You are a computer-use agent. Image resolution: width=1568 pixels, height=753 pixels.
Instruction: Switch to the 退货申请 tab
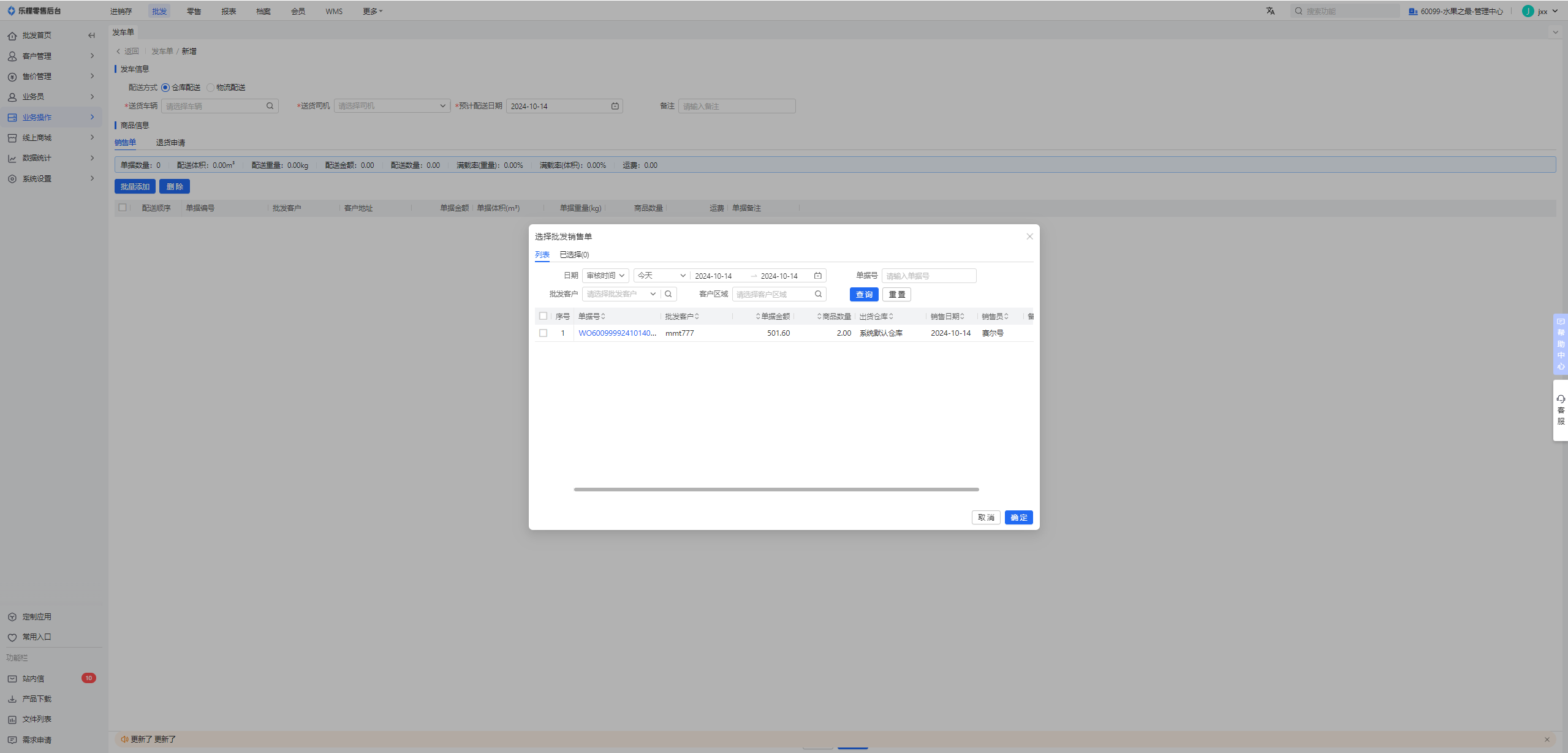[x=170, y=143]
